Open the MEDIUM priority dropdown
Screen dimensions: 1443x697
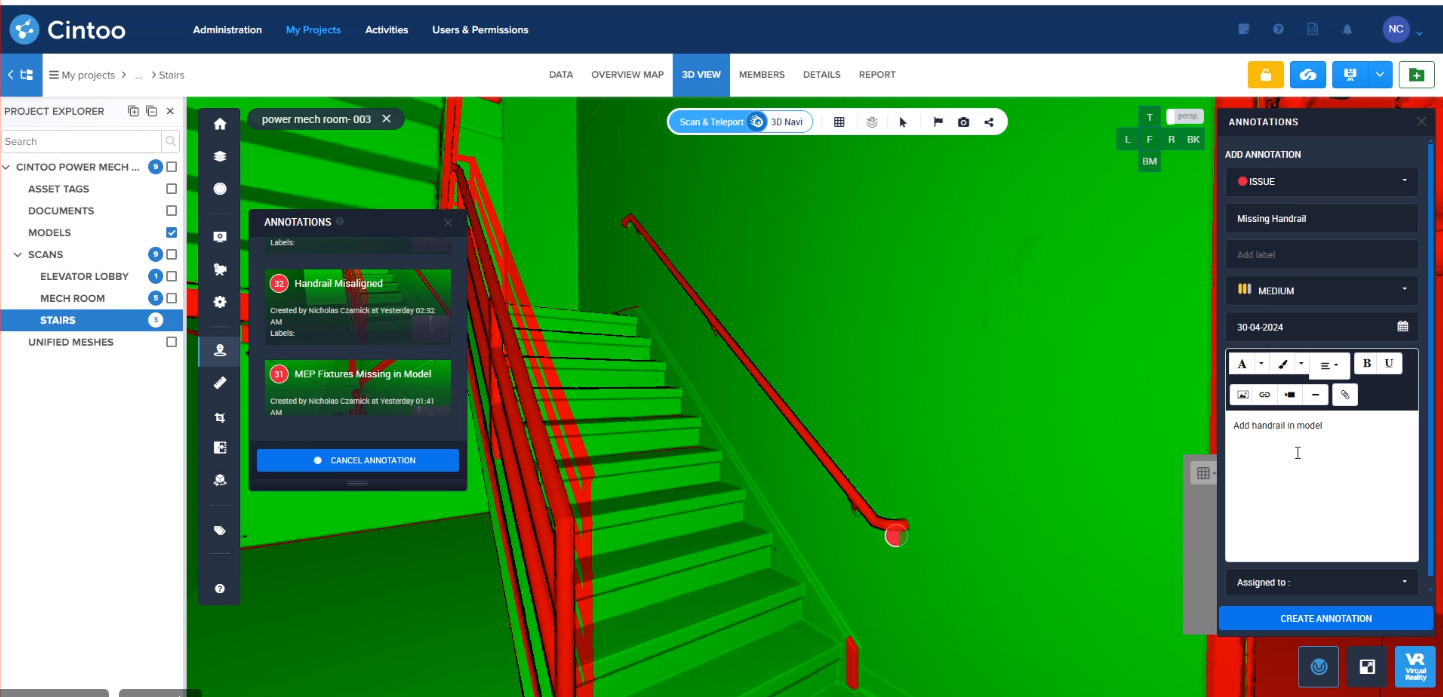1321,290
